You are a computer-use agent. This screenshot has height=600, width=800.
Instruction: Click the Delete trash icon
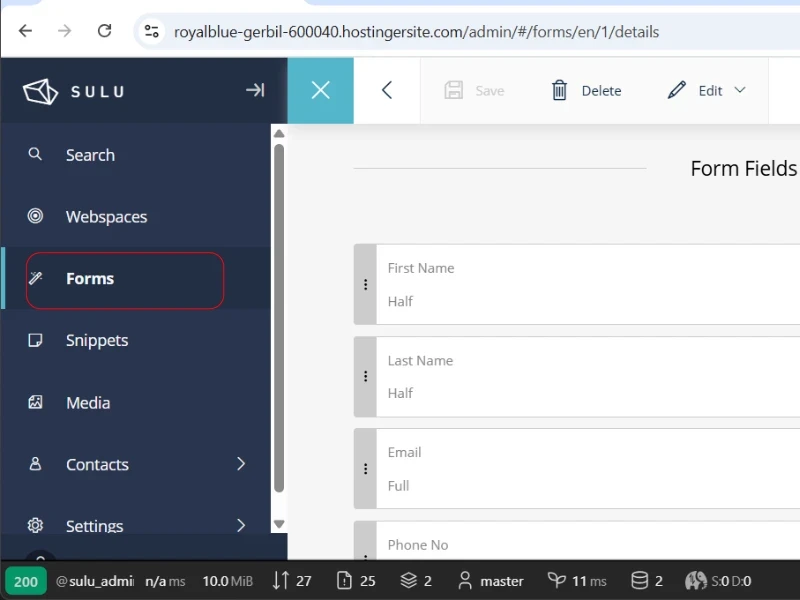[x=560, y=90]
